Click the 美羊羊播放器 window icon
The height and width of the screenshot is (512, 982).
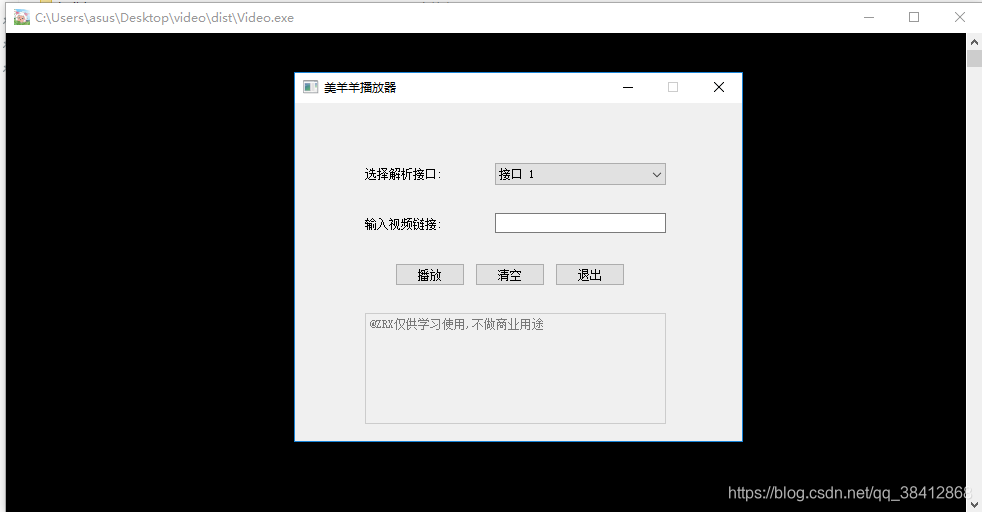point(310,87)
